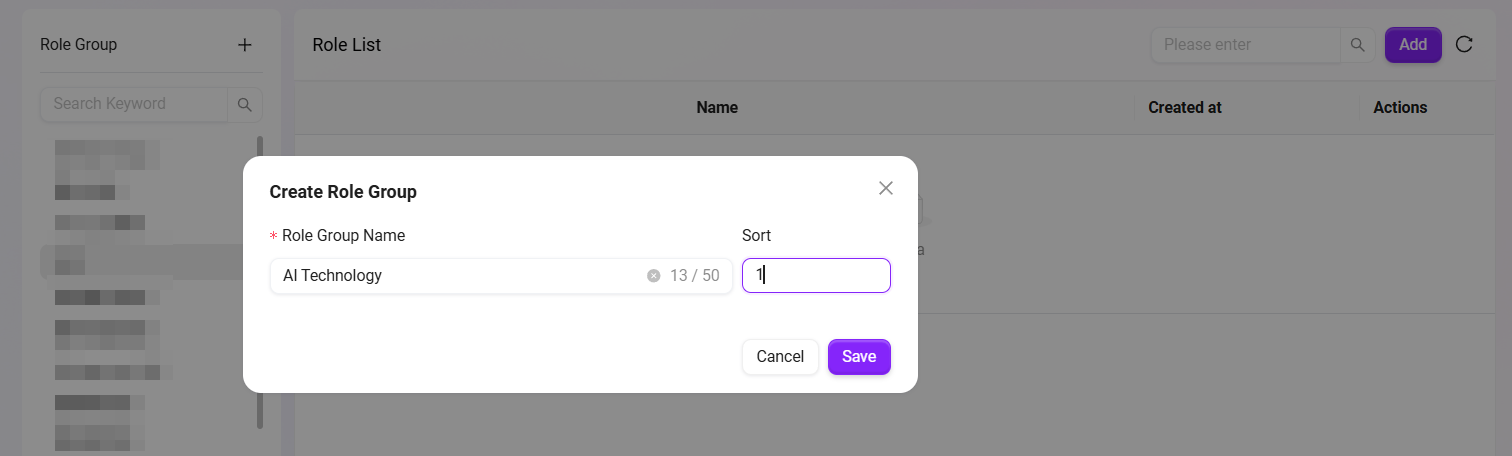
Task: Click the Sort input field
Action: (x=816, y=276)
